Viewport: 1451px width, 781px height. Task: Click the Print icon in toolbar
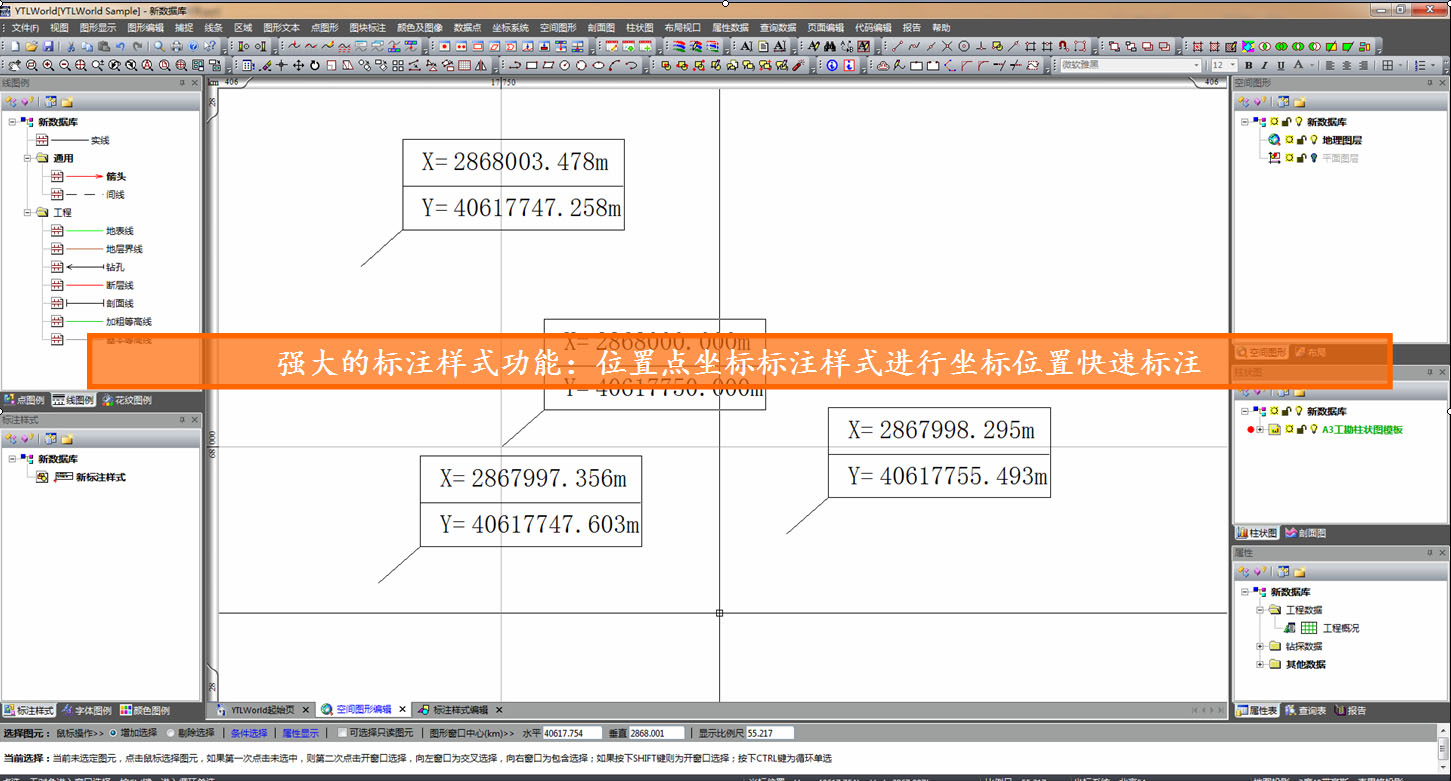pyautogui.click(x=176, y=46)
